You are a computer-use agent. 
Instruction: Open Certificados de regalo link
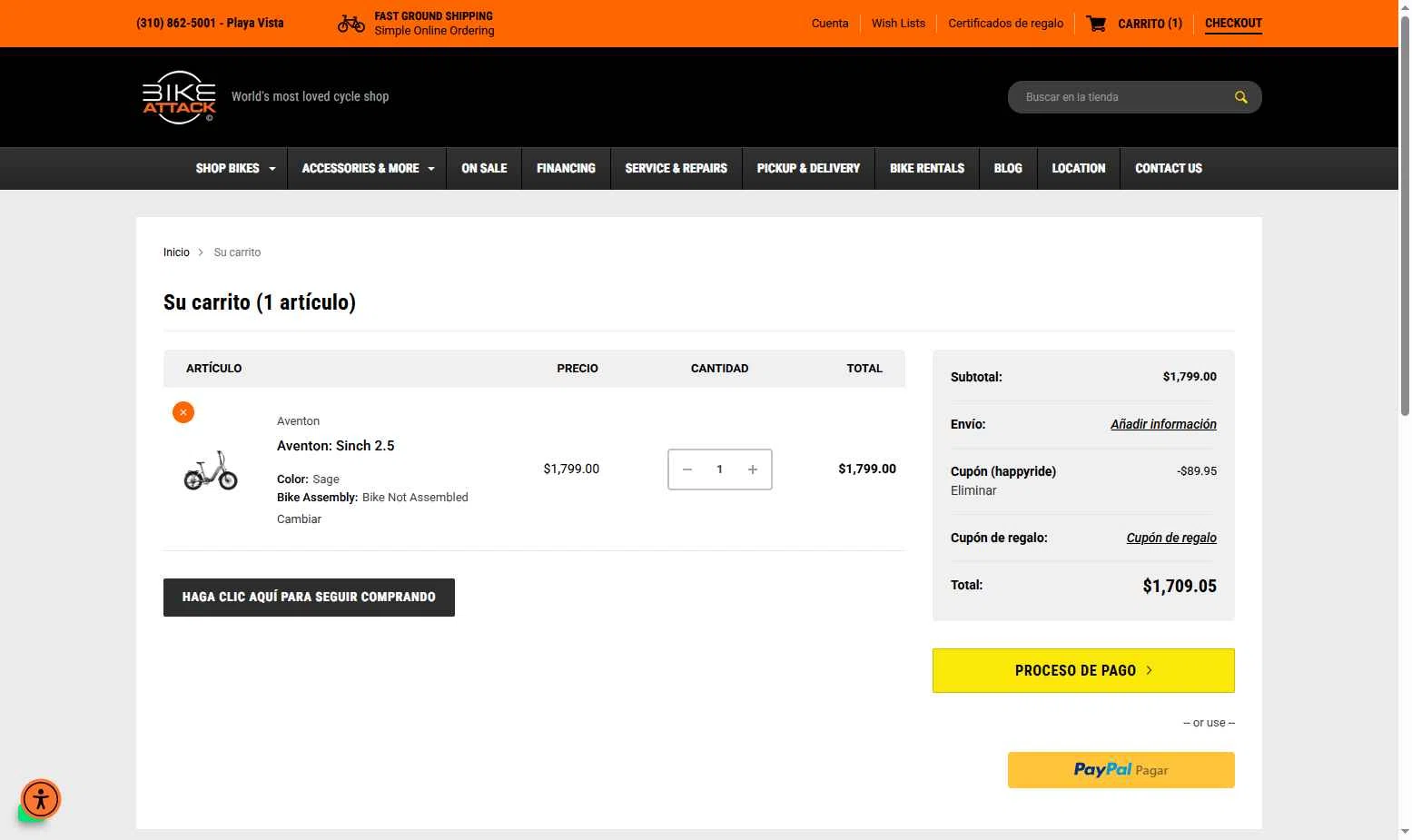[x=1005, y=24]
